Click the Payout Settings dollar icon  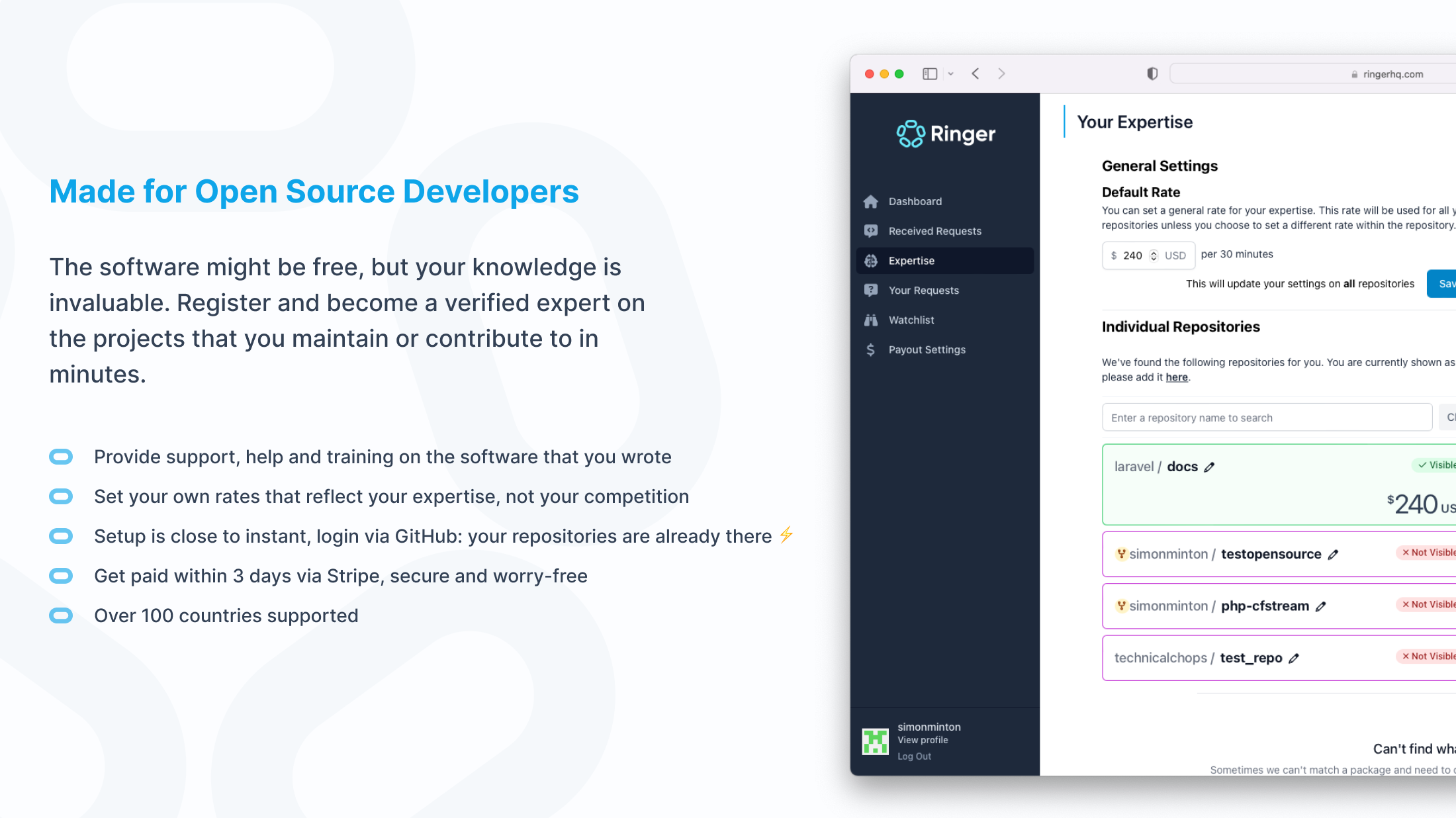pyautogui.click(x=871, y=349)
